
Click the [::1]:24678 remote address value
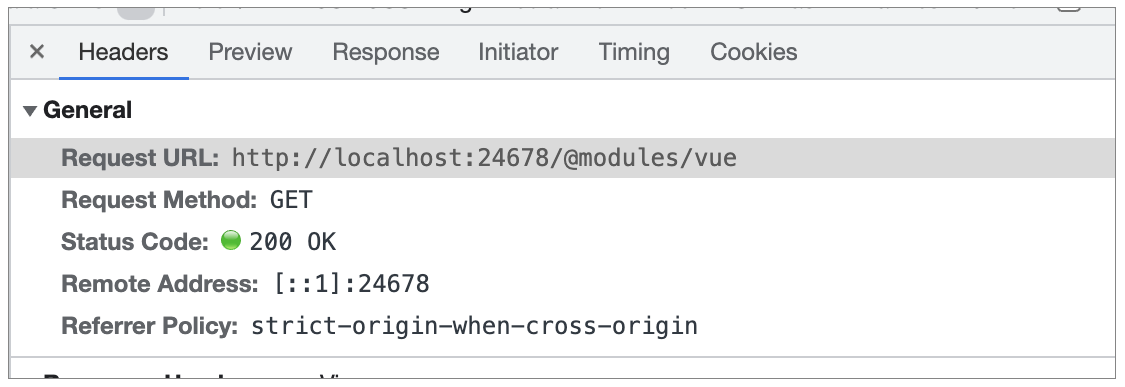pos(352,284)
